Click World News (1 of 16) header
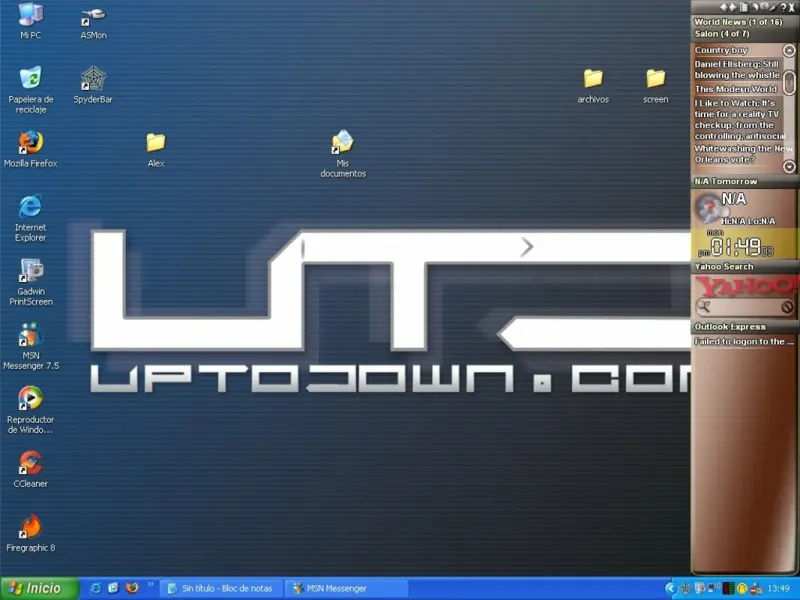Viewport: 800px width, 600px height. click(738, 22)
